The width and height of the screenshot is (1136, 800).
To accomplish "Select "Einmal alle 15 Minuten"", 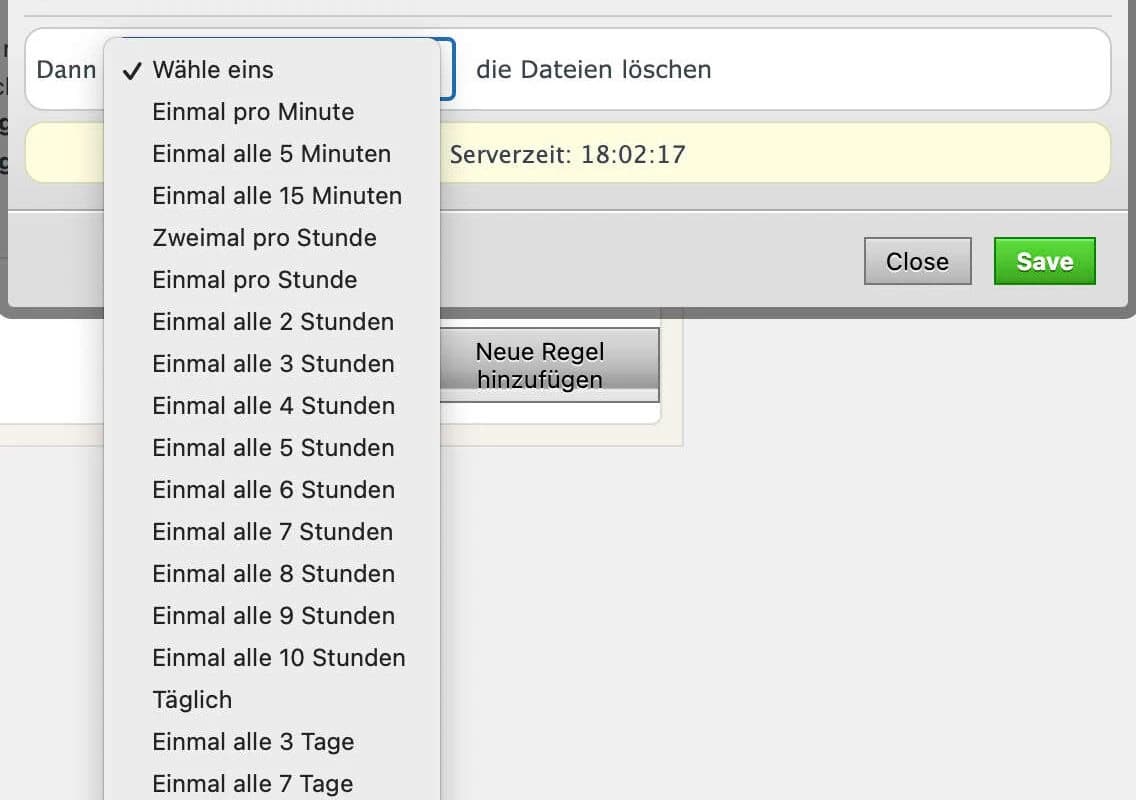I will click(277, 196).
